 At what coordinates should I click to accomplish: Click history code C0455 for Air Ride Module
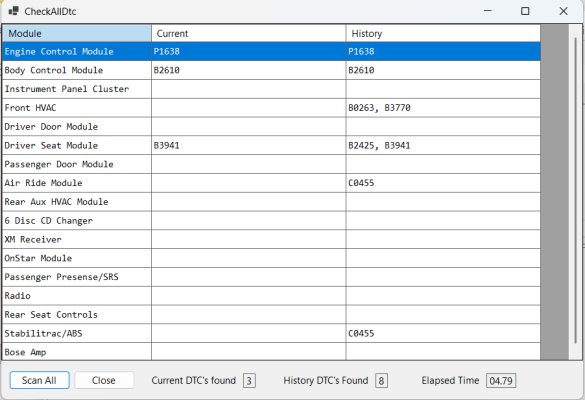(361, 183)
